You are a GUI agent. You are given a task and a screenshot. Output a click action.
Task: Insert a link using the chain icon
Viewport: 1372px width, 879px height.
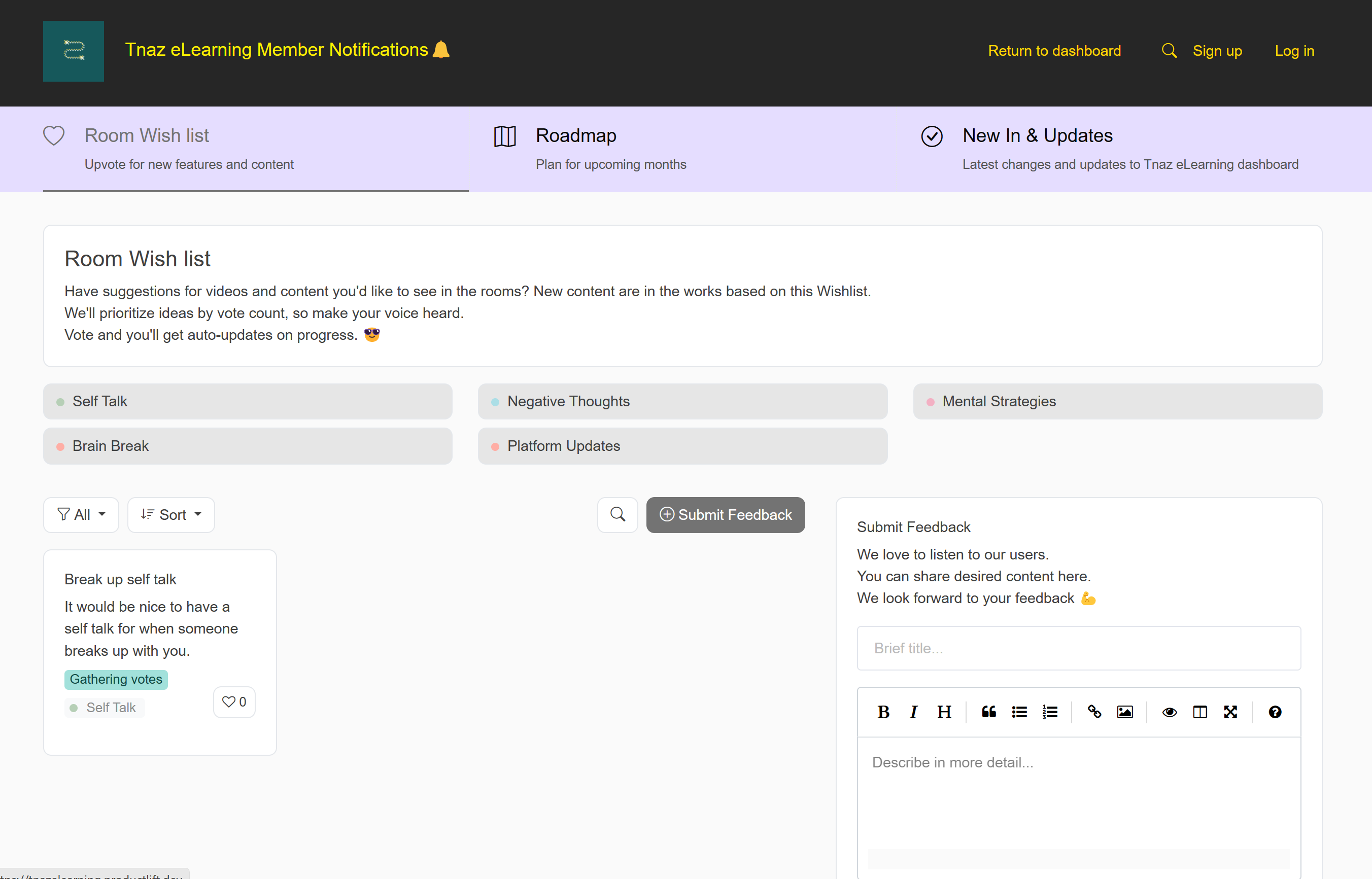[1094, 712]
